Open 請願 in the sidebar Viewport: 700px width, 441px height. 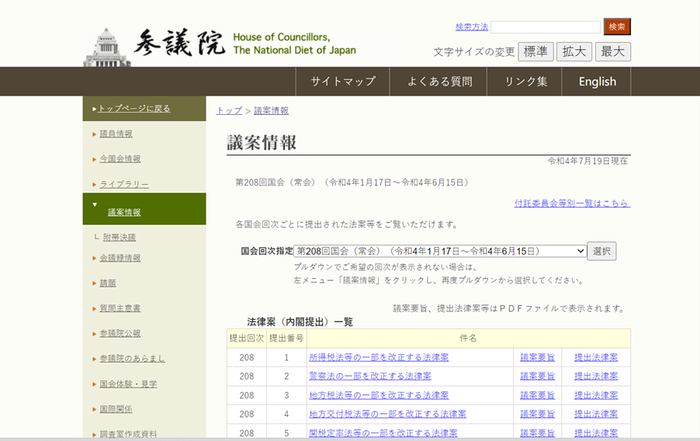pyautogui.click(x=108, y=283)
